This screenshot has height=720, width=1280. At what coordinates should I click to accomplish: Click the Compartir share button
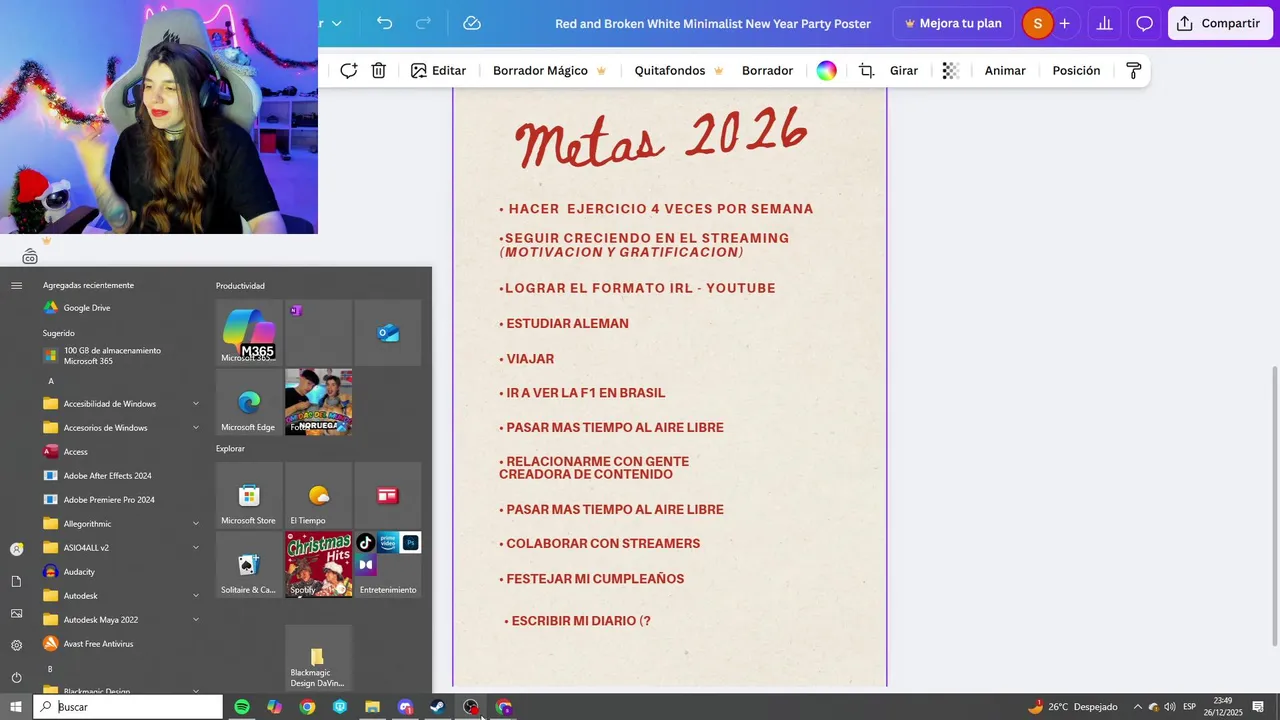(x=1218, y=23)
